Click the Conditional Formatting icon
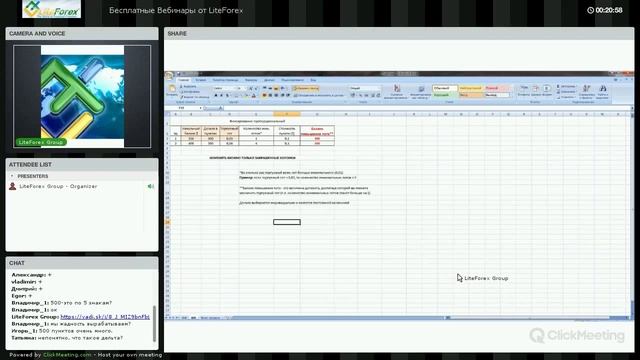 (396, 89)
